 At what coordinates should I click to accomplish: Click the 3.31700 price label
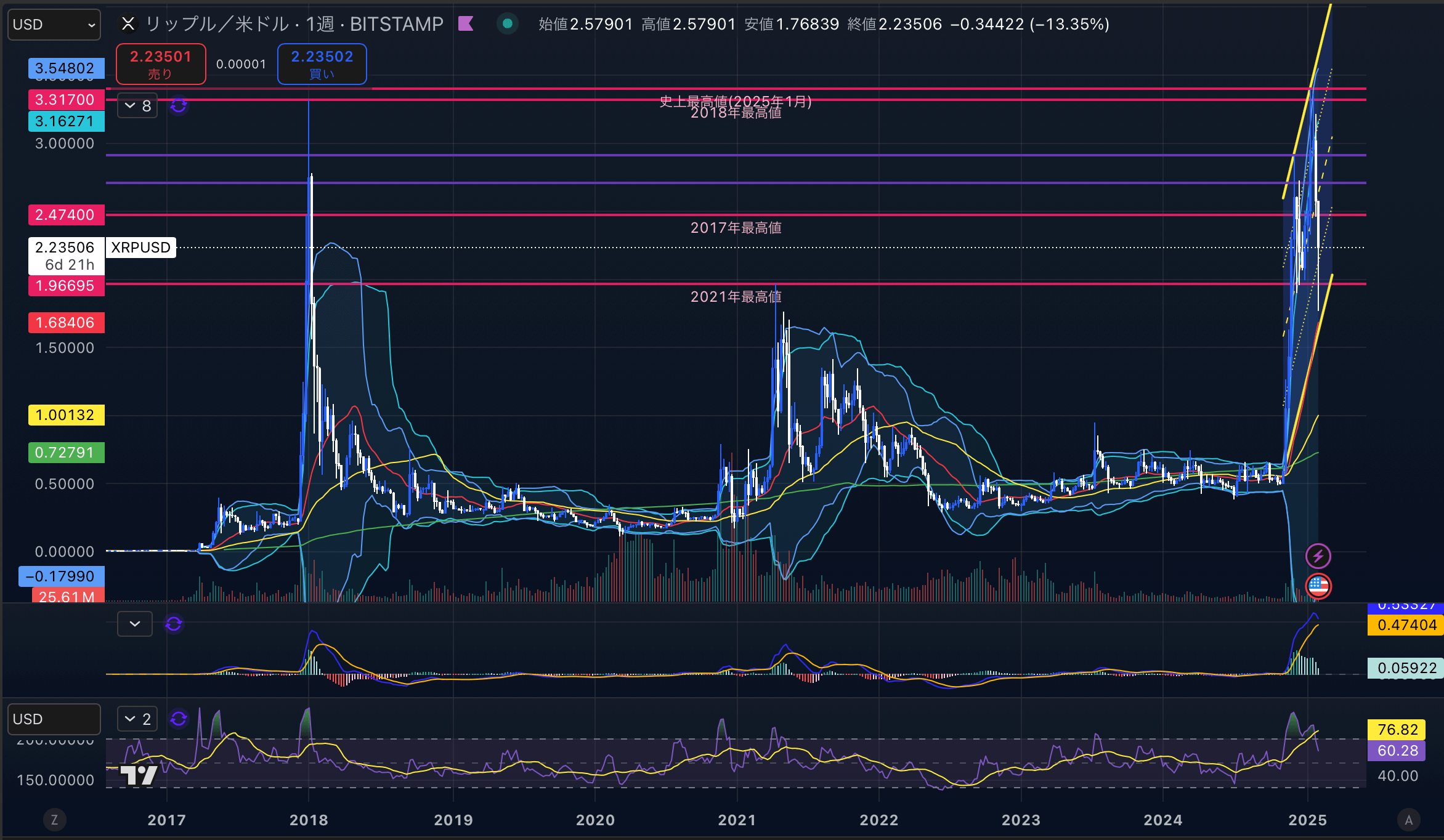click(x=67, y=100)
